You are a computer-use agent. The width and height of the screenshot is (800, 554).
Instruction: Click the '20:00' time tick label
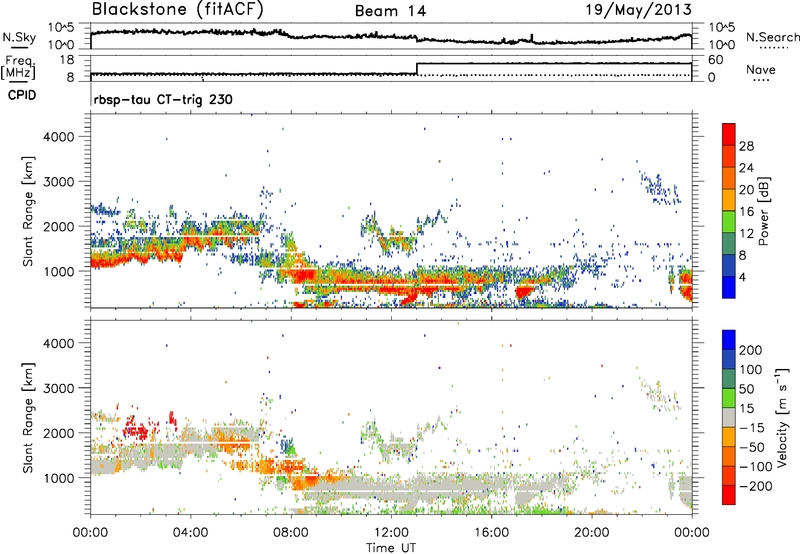[591, 533]
